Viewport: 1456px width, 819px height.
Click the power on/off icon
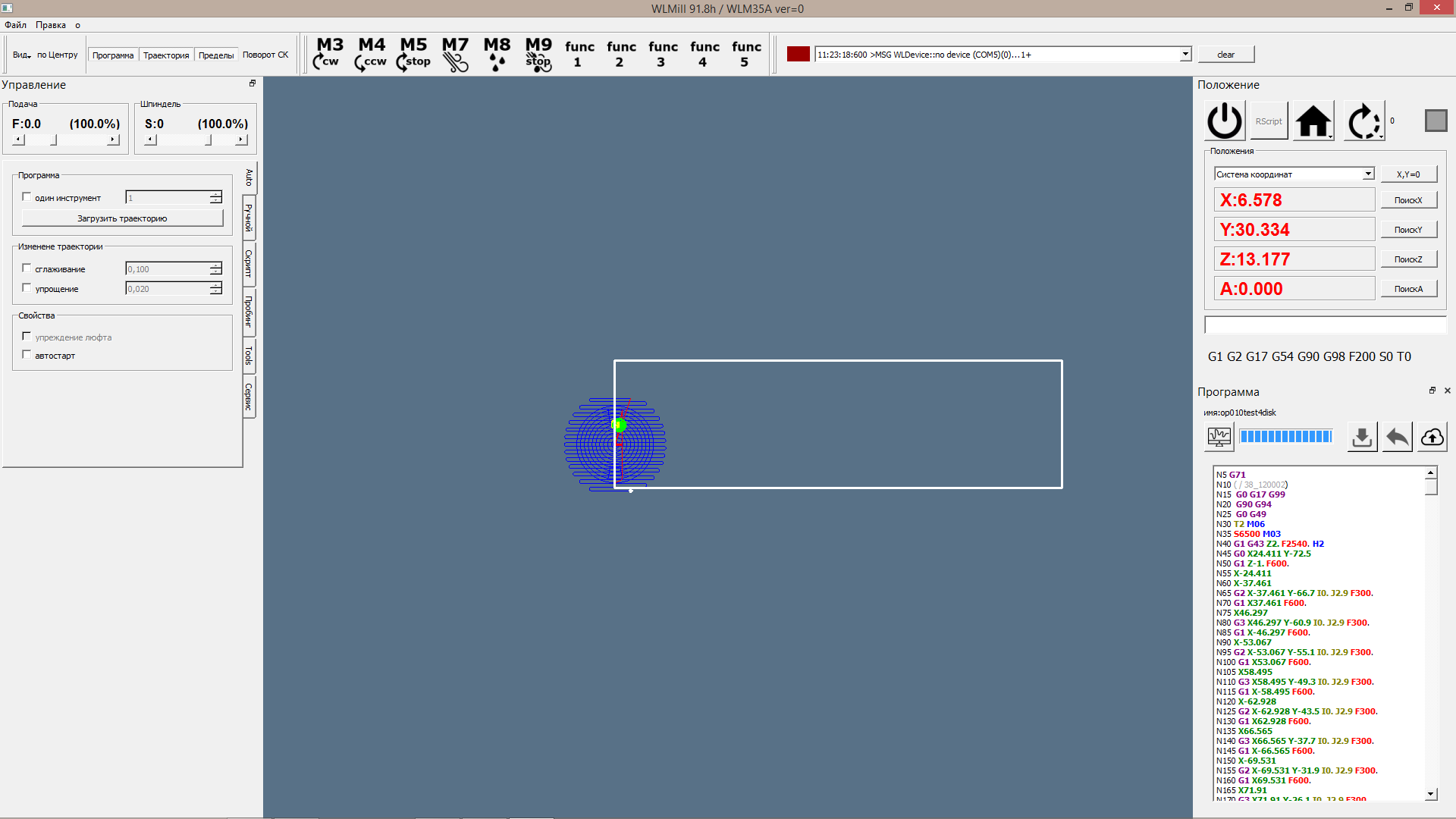tap(1225, 121)
